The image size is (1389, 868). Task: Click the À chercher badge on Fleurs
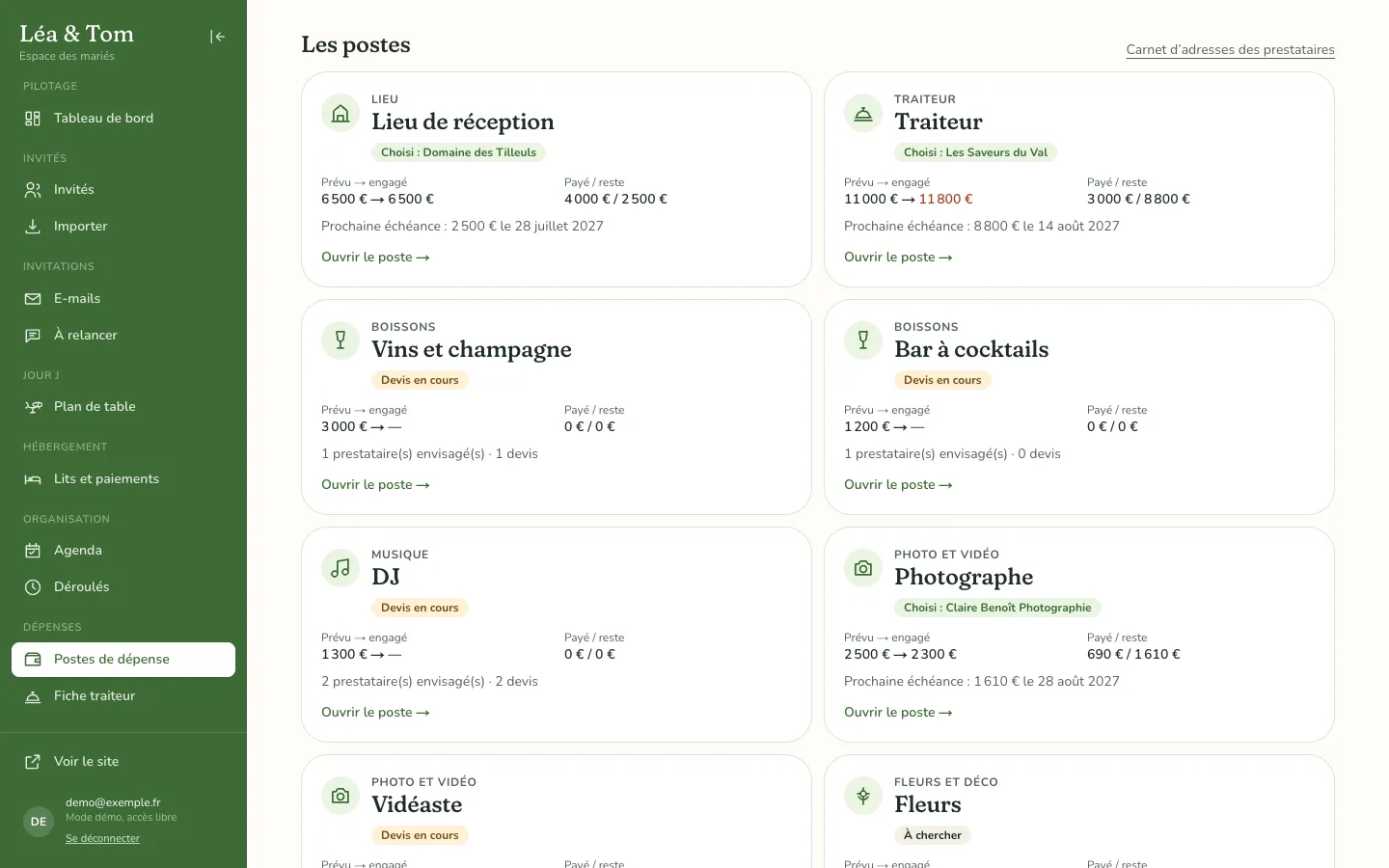coord(933,835)
